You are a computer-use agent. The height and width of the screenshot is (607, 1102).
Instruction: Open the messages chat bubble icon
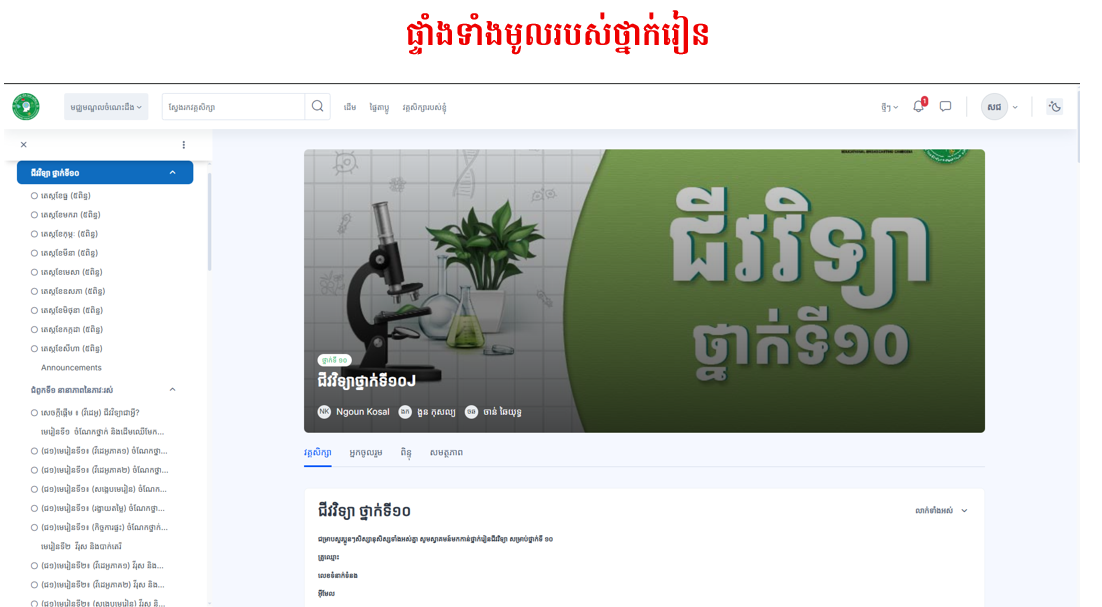pyautogui.click(x=945, y=107)
